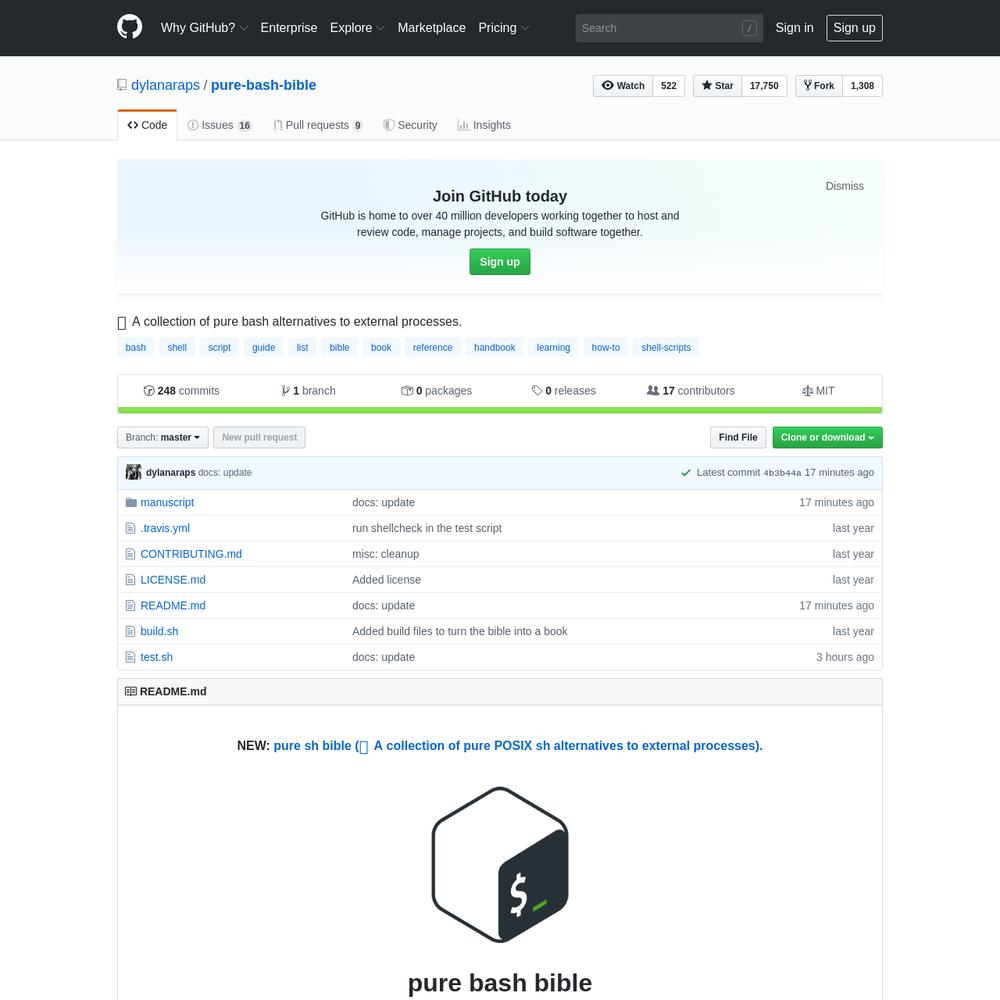View the 522 watchers count
This screenshot has width=1000, height=1000.
click(669, 85)
